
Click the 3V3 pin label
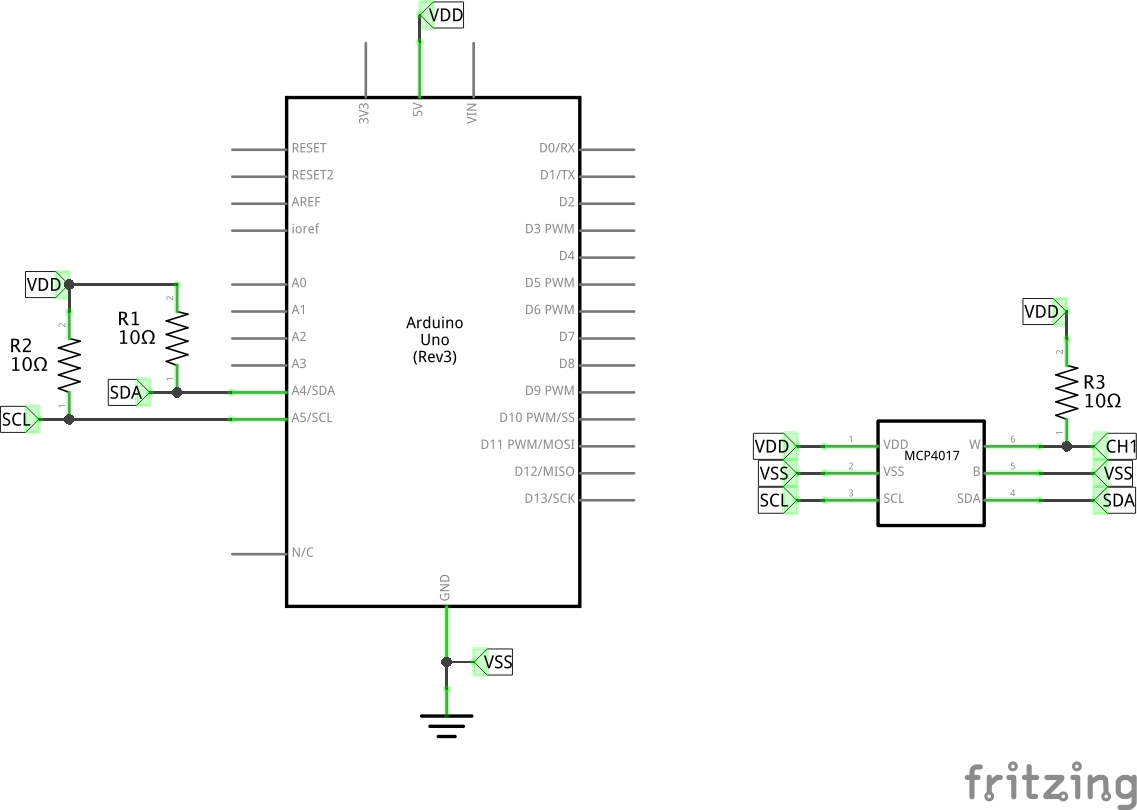(364, 113)
